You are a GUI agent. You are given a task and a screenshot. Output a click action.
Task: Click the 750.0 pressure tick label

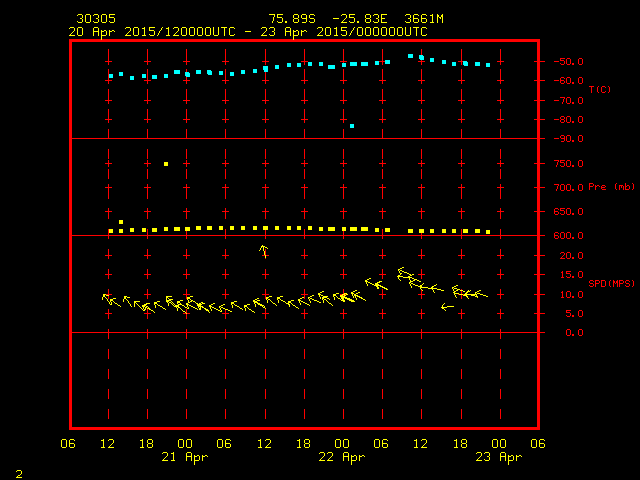(569, 164)
